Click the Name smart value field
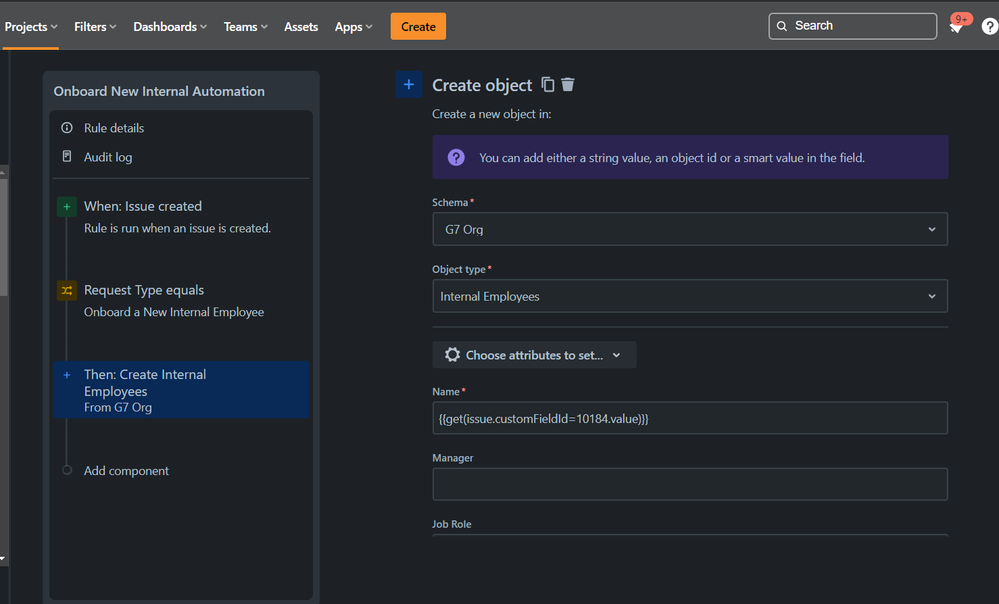Screen dimensions: 999x604 point(690,419)
